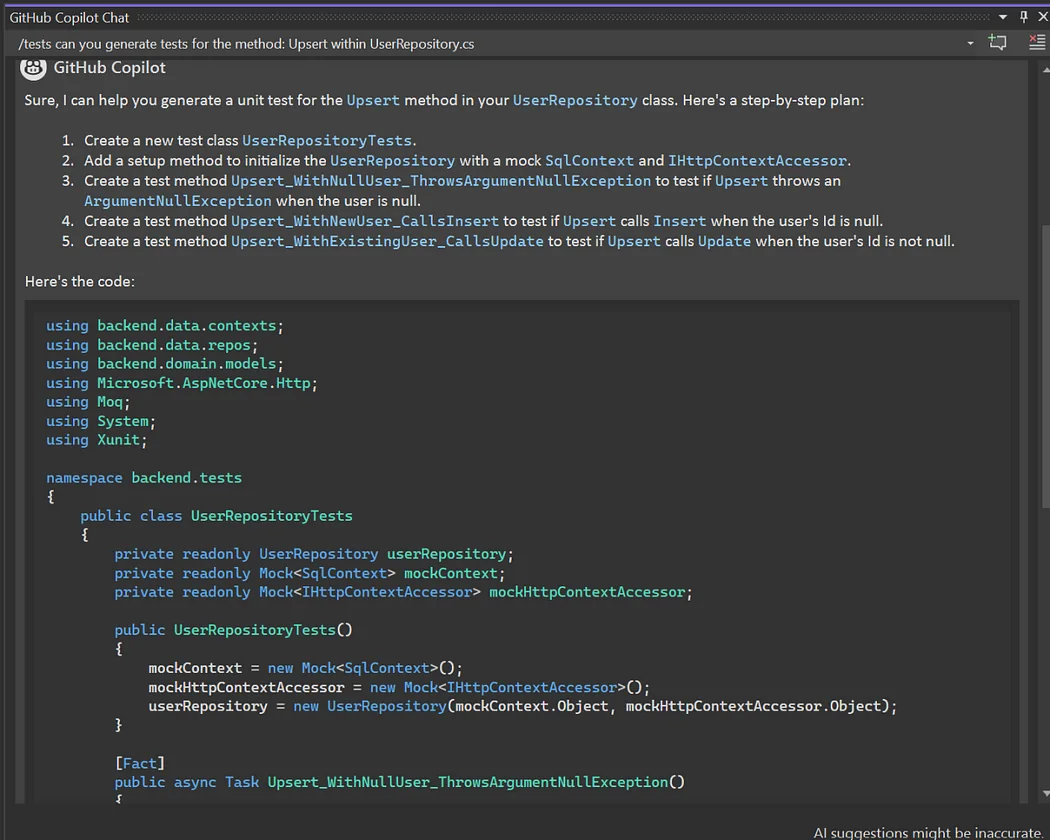The image size is (1050, 840).
Task: Open the window position dropdown arrow
Action: (1002, 17)
